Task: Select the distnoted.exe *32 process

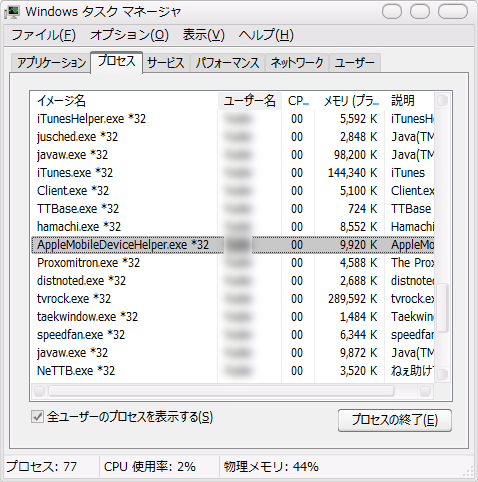Action: click(x=232, y=281)
